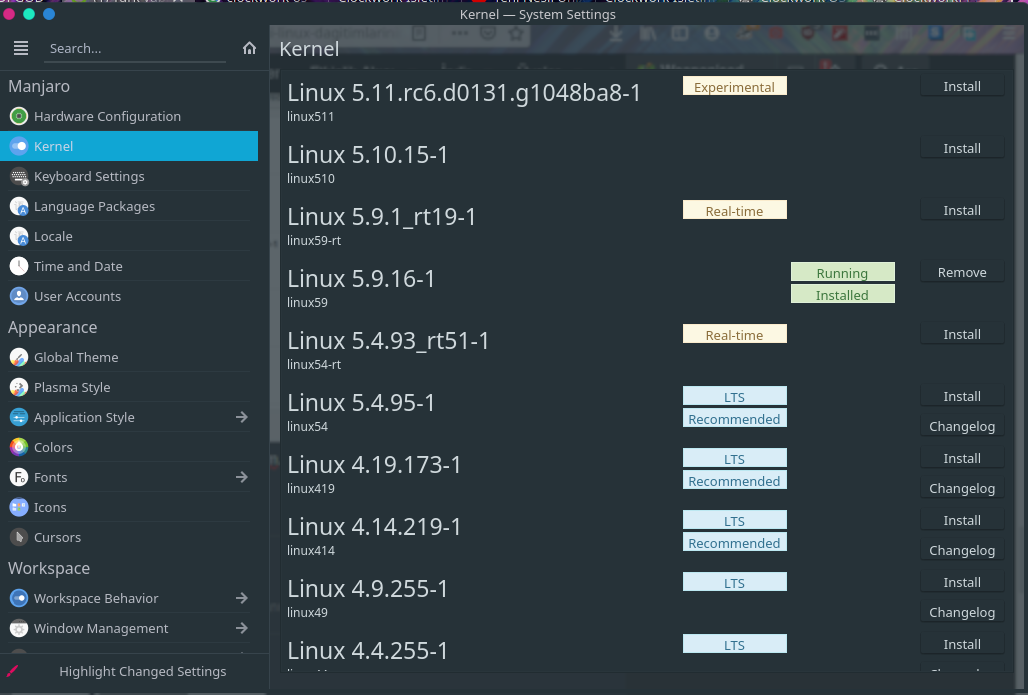This screenshot has height=695, width=1028.
Task: Select the User Accounts icon
Action: 19,296
